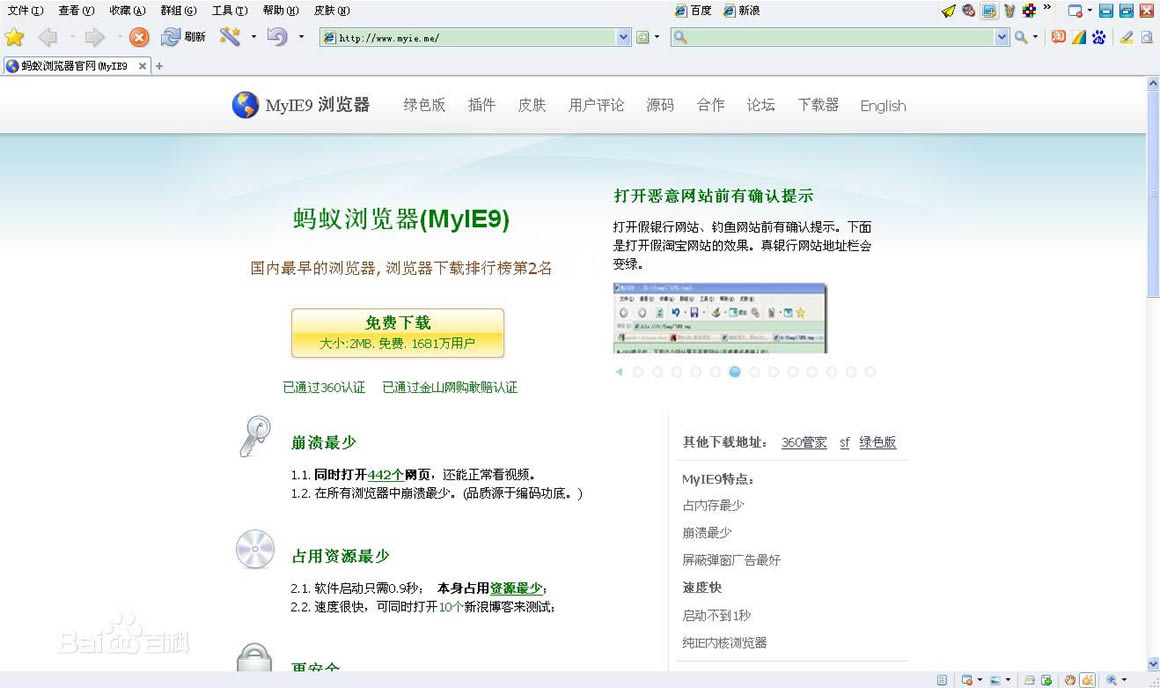This screenshot has width=1160, height=688.
Task: Select the first carousel dot indicator
Action: tap(638, 372)
